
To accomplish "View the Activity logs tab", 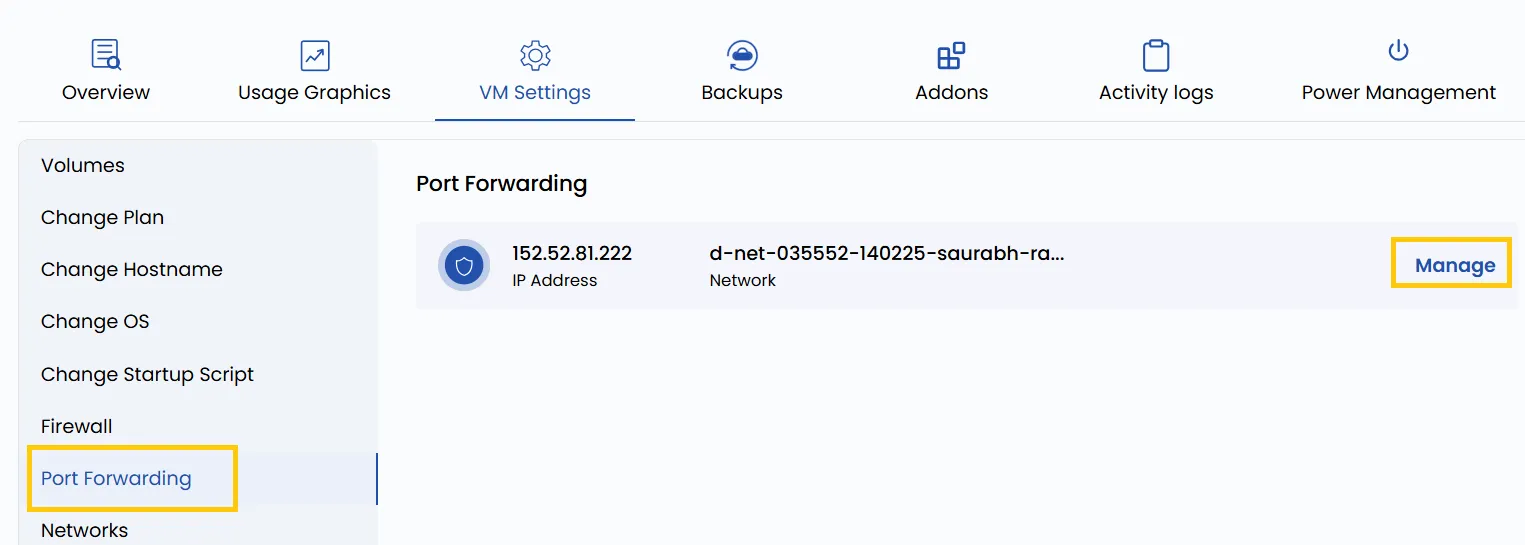I will [x=1156, y=92].
